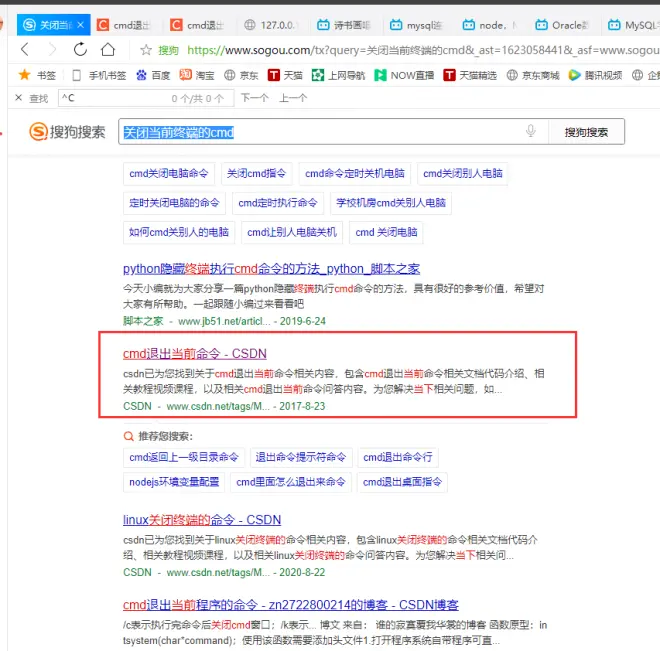Image resolution: width=660 pixels, height=651 pixels.
Task: Switch to the Oracle tab
Action: 563,25
